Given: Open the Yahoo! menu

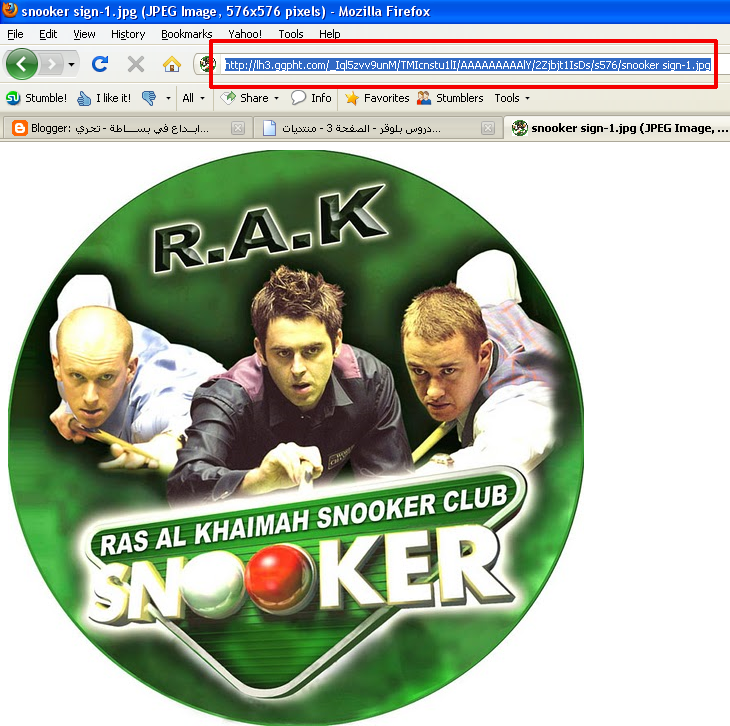Looking at the screenshot, I should click(245, 34).
